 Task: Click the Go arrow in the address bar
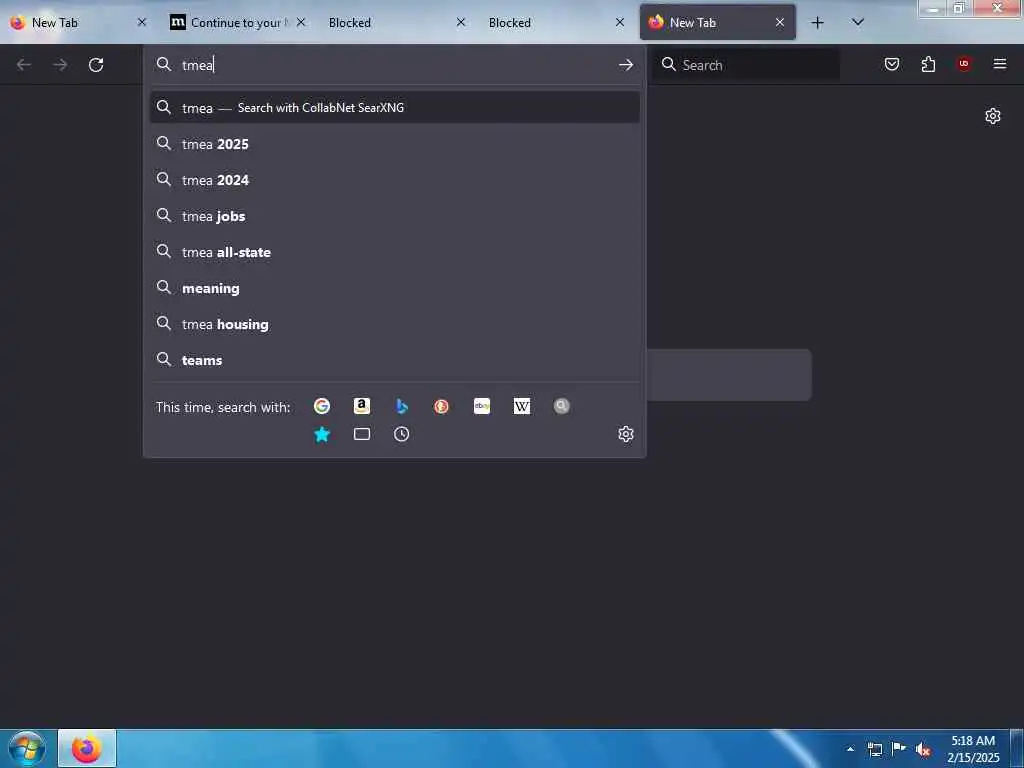click(x=626, y=65)
